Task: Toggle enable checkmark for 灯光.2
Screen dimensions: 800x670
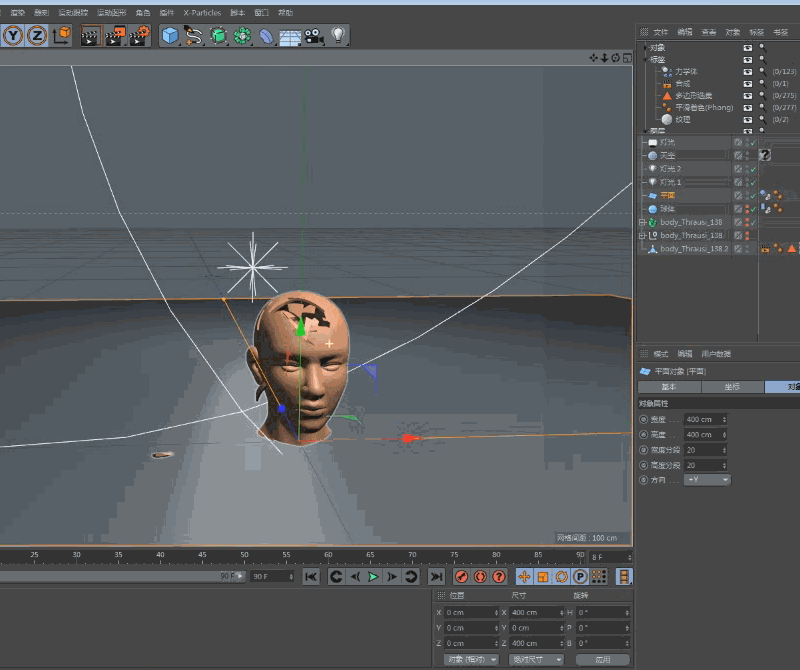Action: [753, 169]
